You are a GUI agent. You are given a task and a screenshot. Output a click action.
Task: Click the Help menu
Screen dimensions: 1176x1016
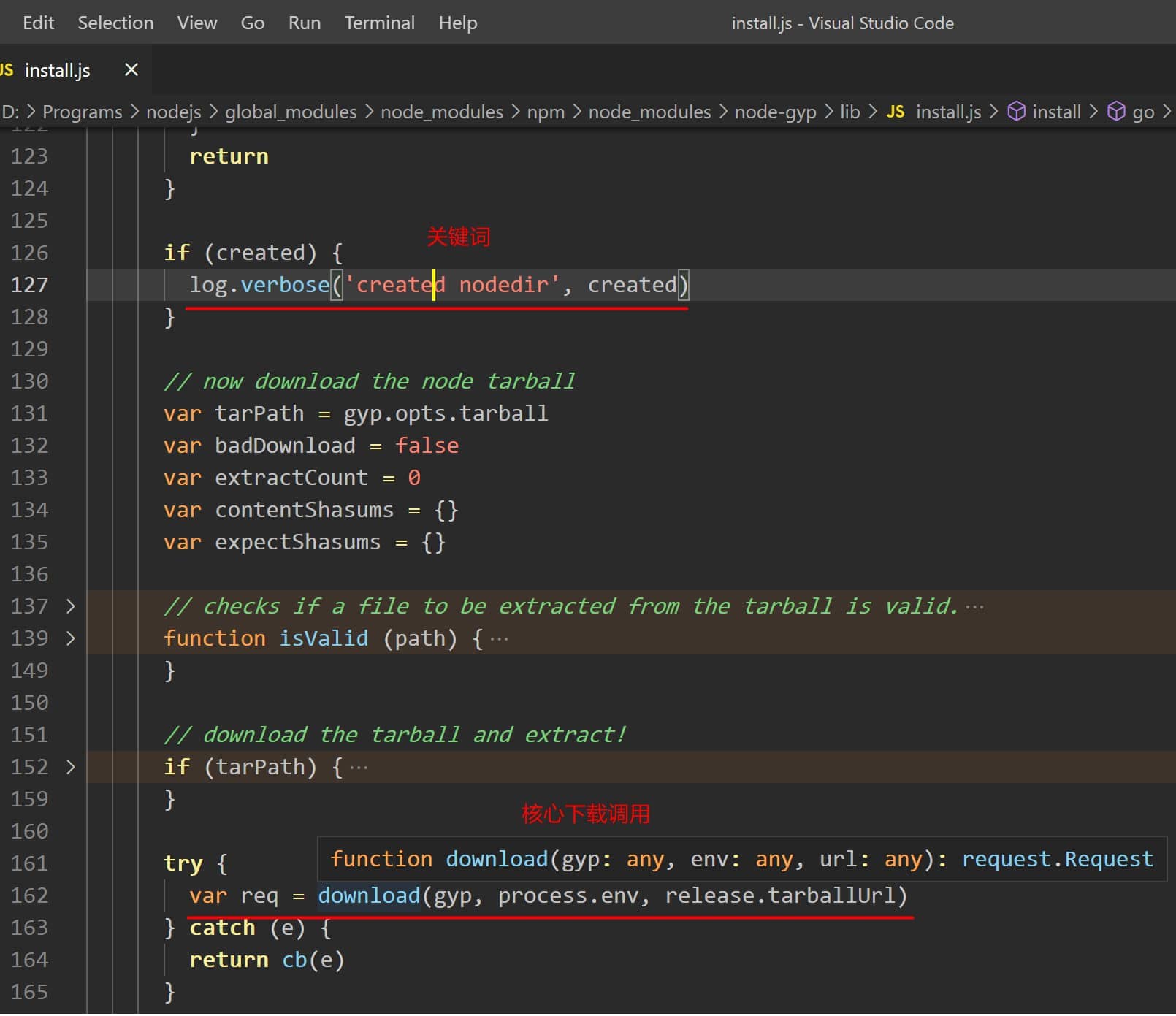pyautogui.click(x=457, y=23)
